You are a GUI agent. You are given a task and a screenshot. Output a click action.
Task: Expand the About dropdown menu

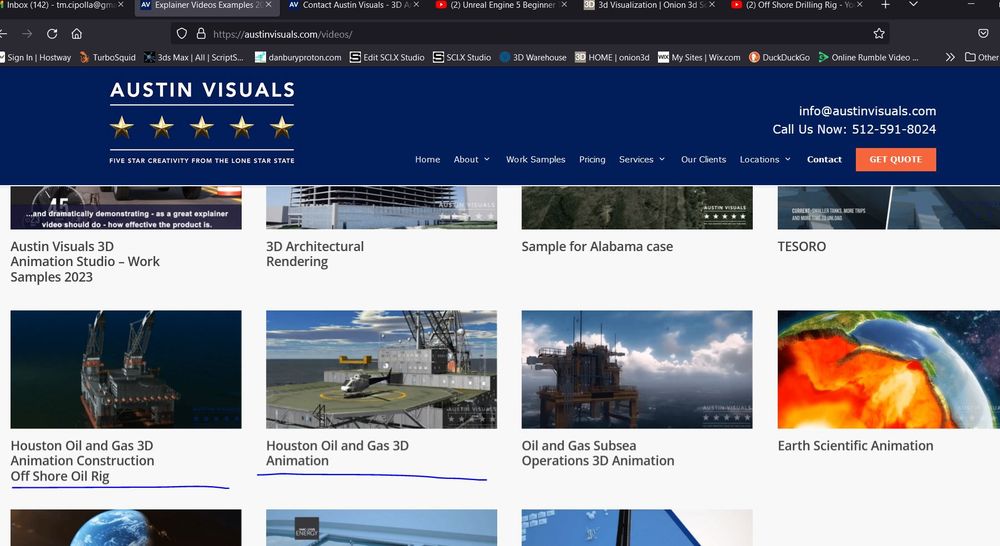click(472, 160)
